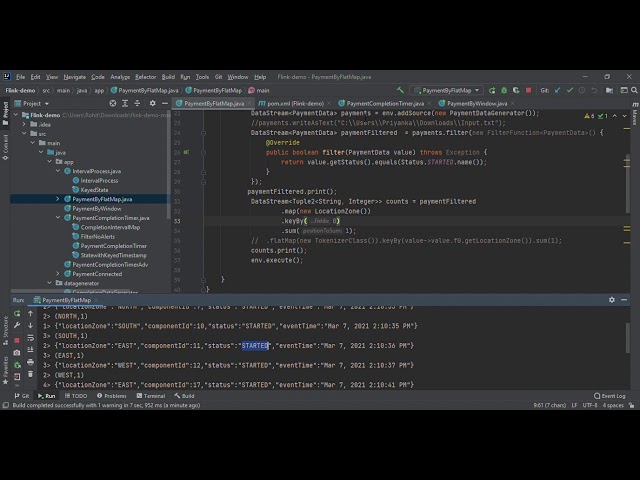Screen dimensions: 640x480
Task: Click the Git rollback icon
Action: [594, 90]
